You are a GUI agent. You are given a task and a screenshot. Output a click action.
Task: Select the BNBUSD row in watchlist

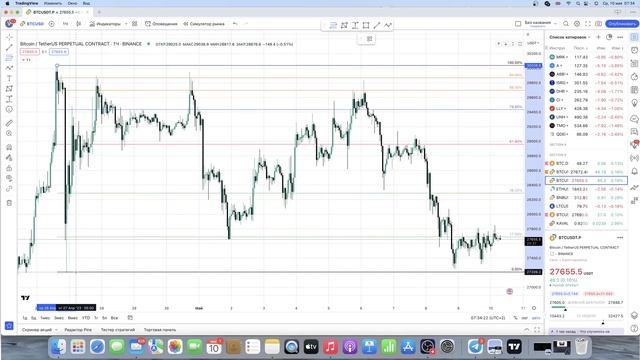[x=587, y=198]
